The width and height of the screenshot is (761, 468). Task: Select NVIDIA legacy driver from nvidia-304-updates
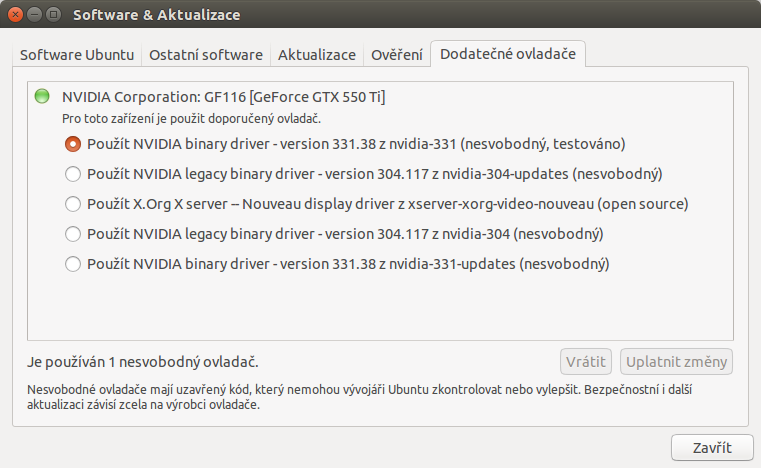[x=72, y=174]
